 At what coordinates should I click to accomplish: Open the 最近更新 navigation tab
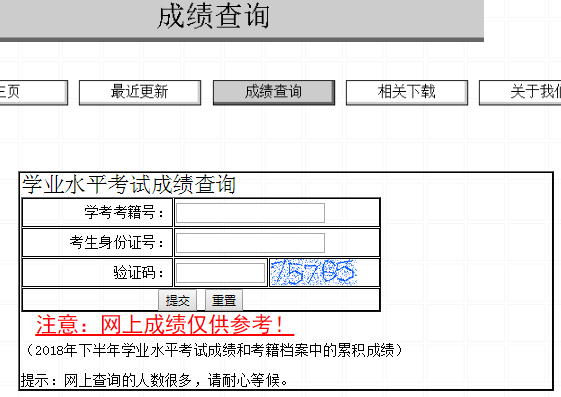[x=140, y=92]
